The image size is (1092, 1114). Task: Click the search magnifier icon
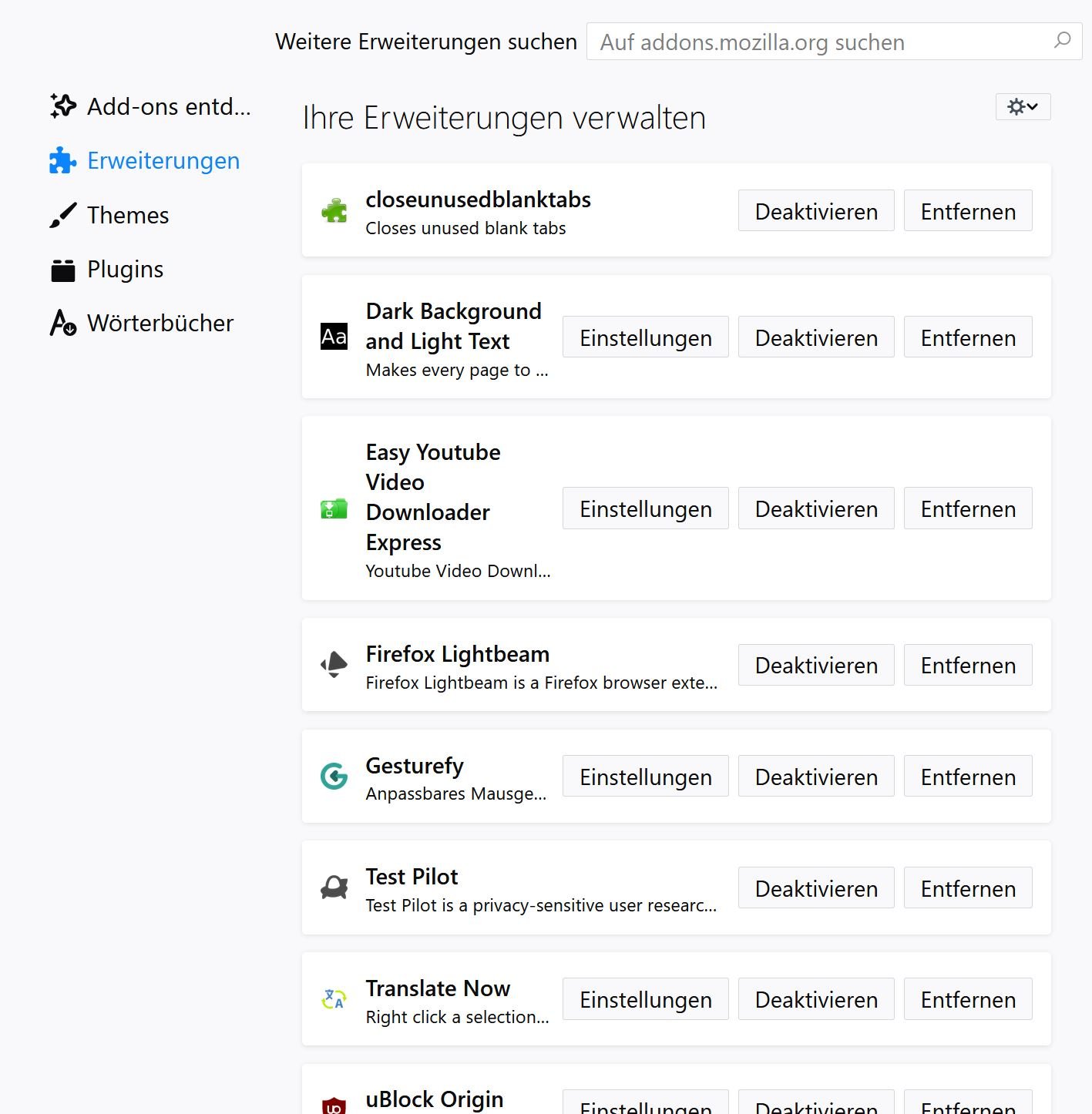tap(1062, 40)
